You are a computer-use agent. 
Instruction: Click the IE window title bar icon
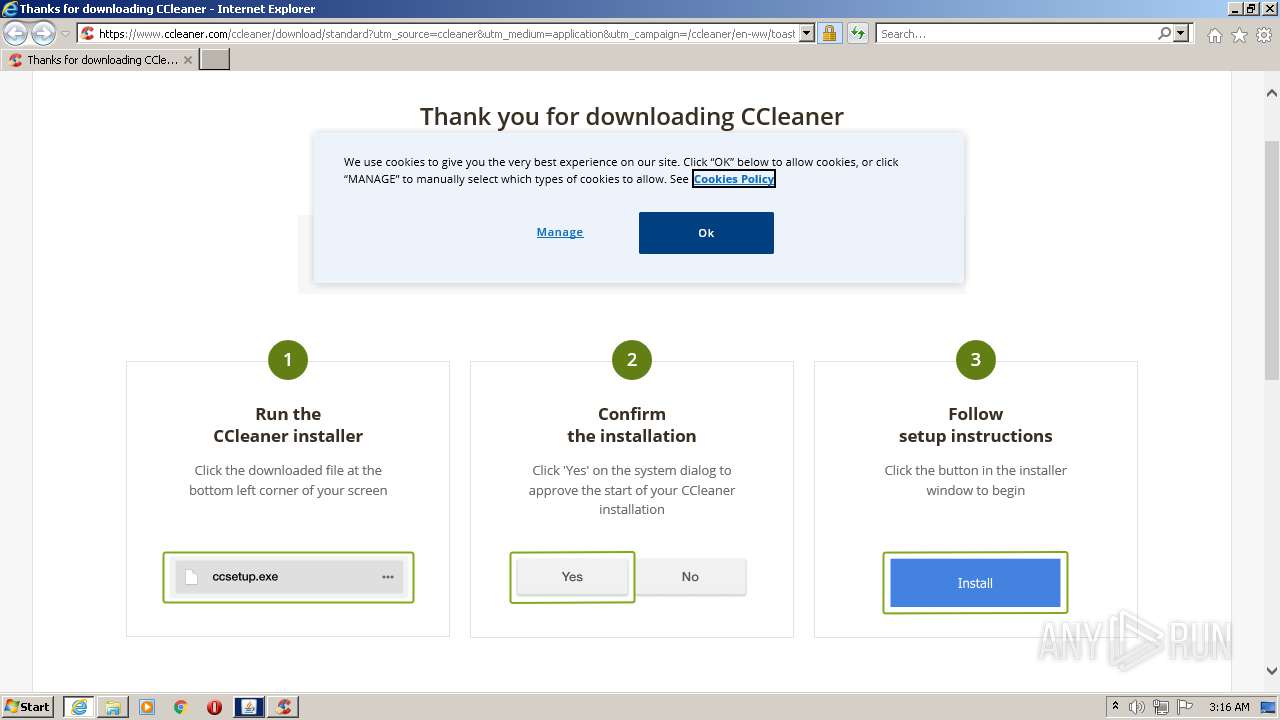tap(10, 9)
